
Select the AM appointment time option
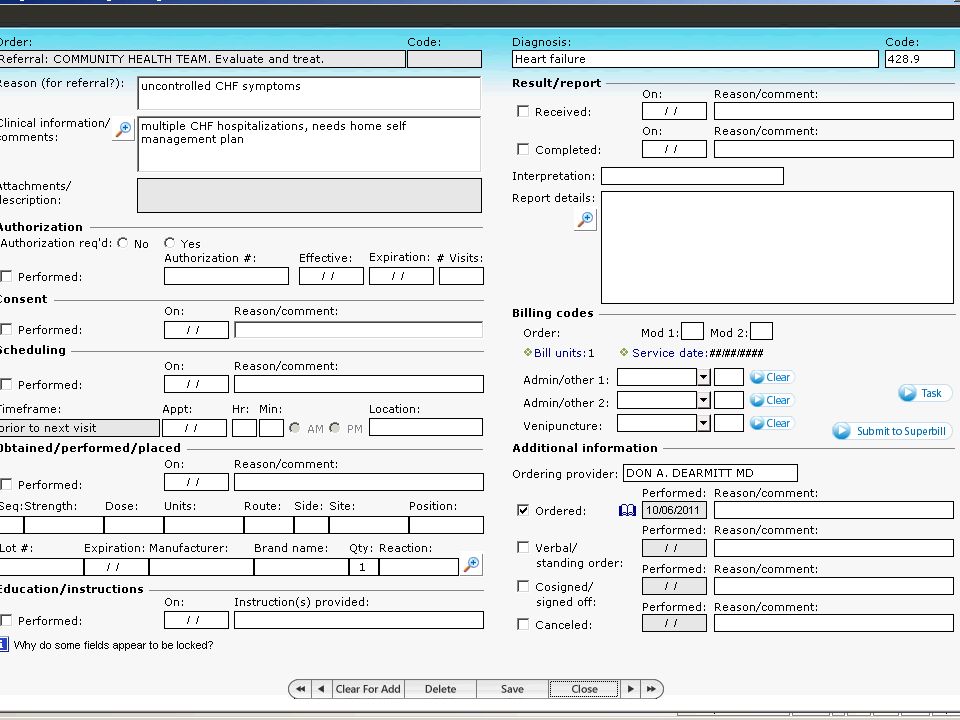294,427
